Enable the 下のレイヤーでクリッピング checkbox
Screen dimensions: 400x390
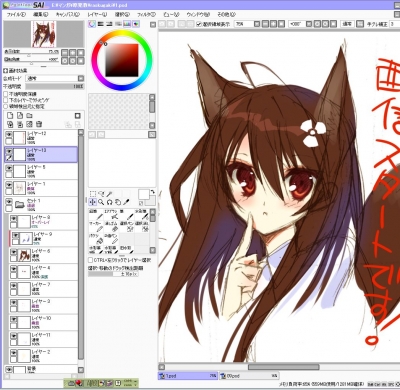coord(5,100)
